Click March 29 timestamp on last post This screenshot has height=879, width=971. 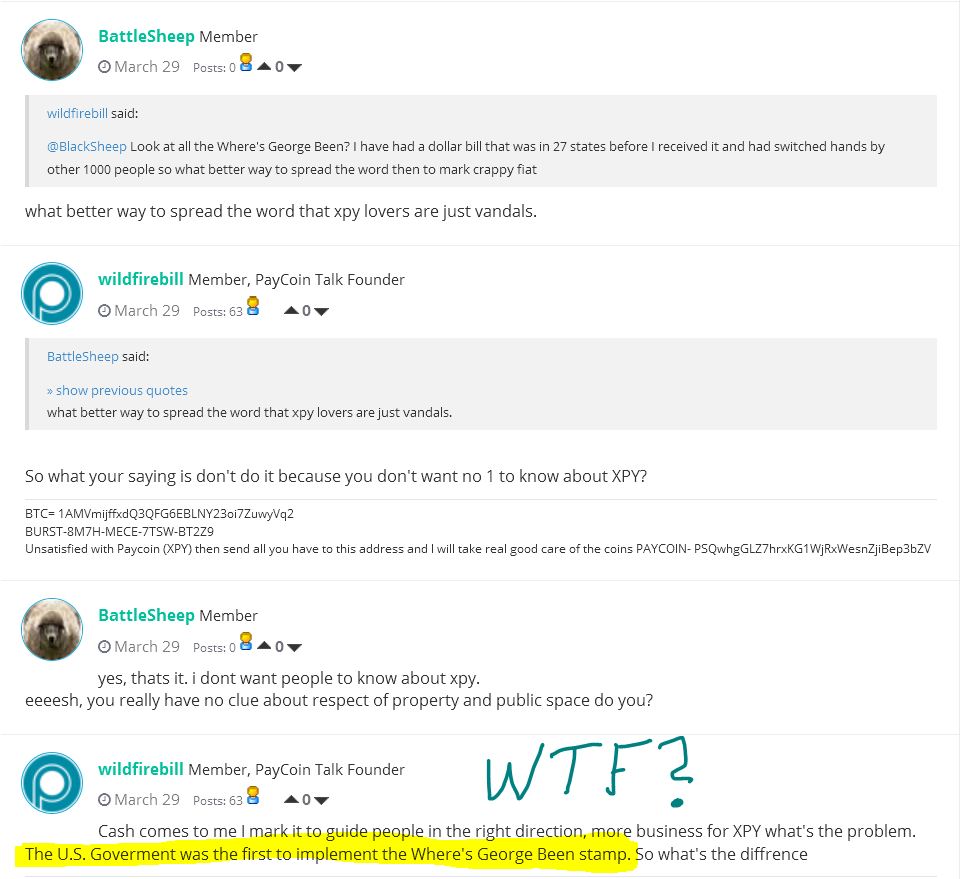coord(139,800)
